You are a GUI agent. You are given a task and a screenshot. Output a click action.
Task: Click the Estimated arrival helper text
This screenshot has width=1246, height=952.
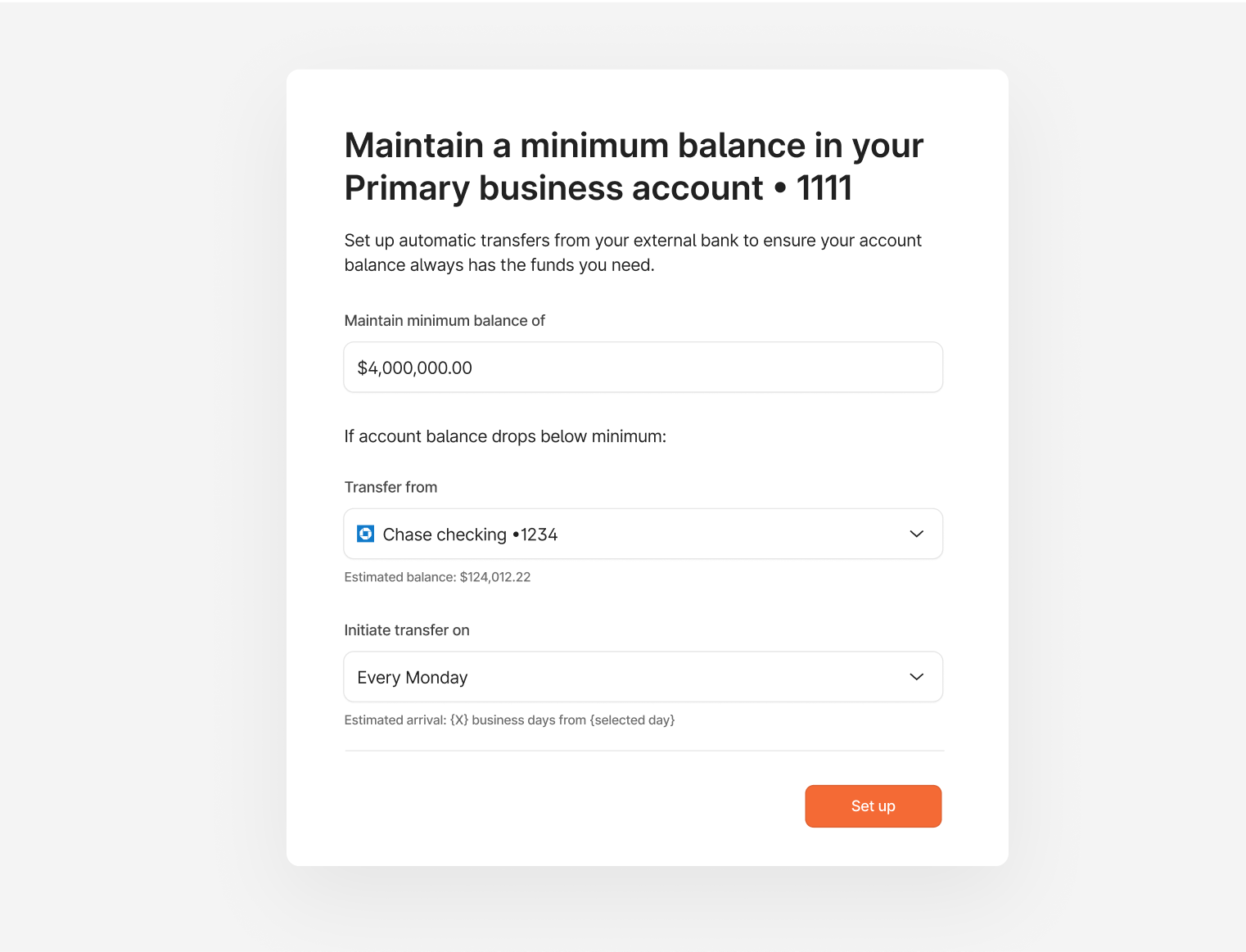click(509, 720)
